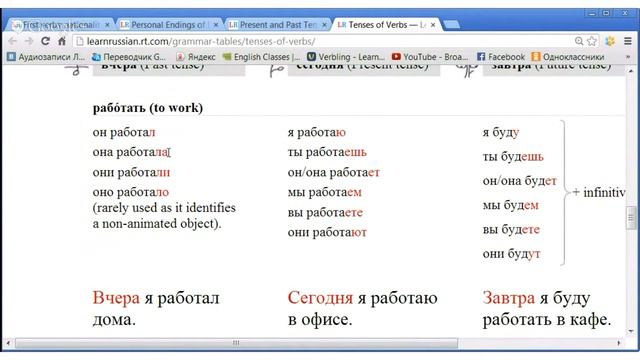Reload the current page
Image resolution: width=640 pixels, height=360 pixels.
point(45,41)
